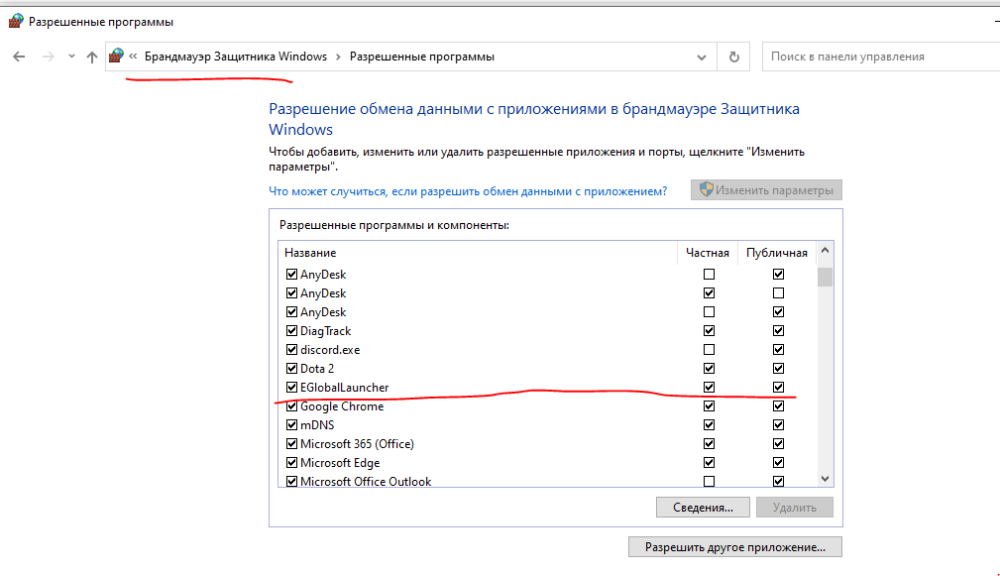Click the breadcrumb double chevron
This screenshot has height=576, width=1000.
133,57
